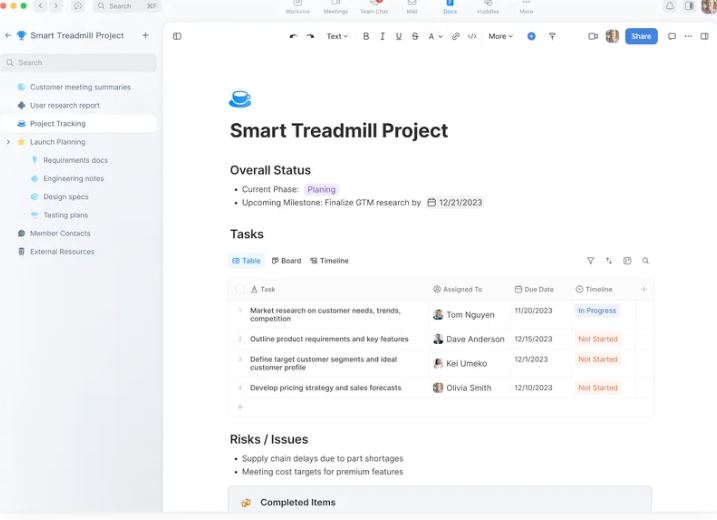
Task: Insert a link using the link icon
Action: (456, 36)
